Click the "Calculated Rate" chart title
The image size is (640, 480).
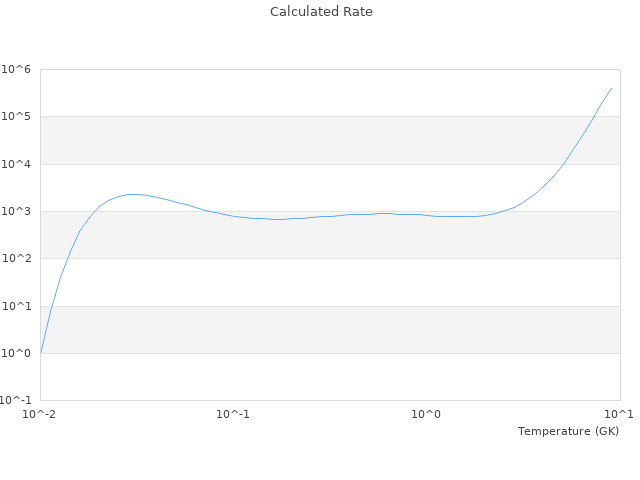click(320, 12)
